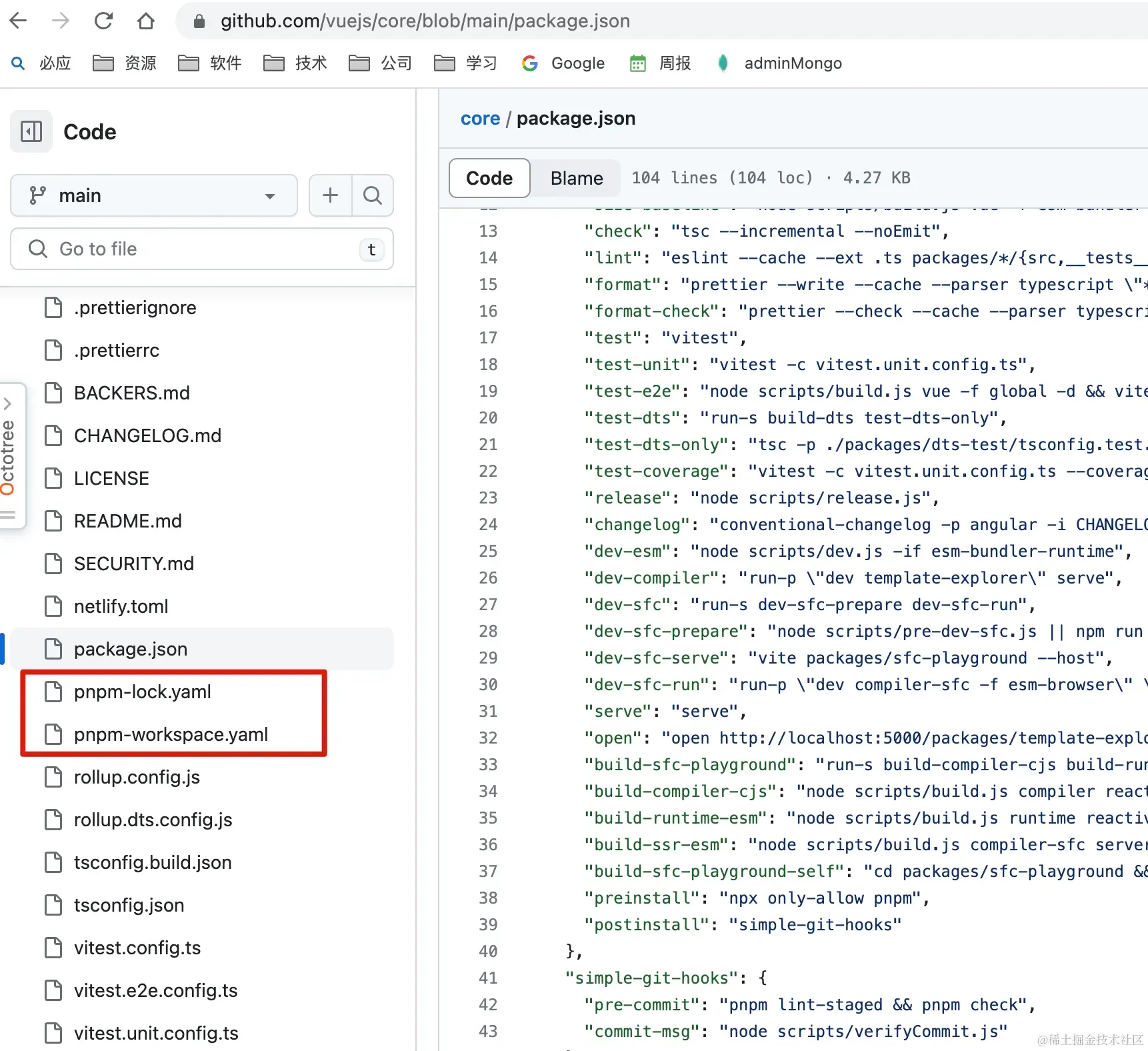This screenshot has width=1148, height=1051.
Task: Click the github.com URL in address bar
Action: tap(425, 21)
